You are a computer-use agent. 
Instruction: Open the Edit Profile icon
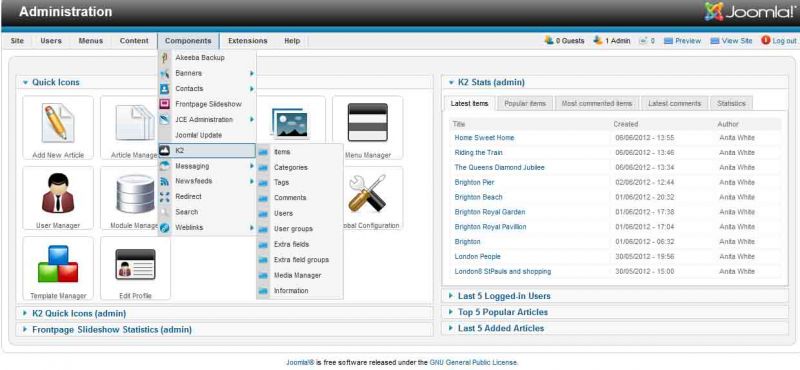pos(135,268)
